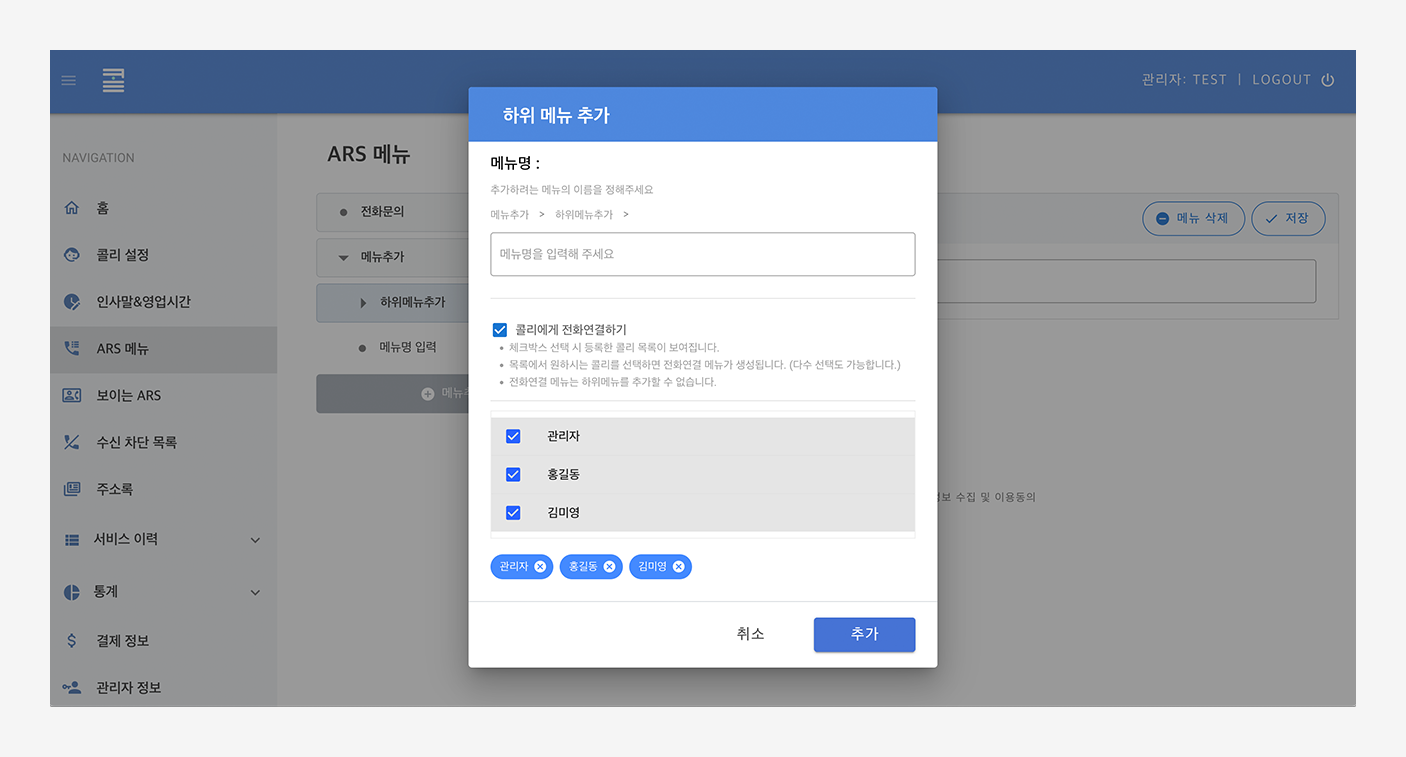Click the blue 추가 button
Image resolution: width=1406 pixels, height=757 pixels.
(864, 634)
